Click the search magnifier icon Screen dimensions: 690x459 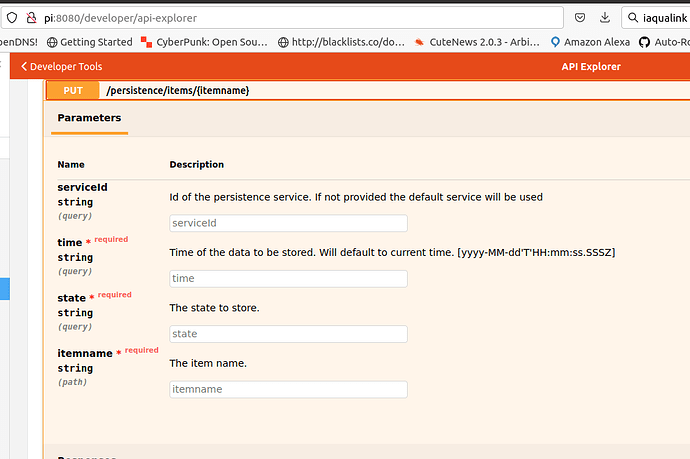pyautogui.click(x=633, y=18)
